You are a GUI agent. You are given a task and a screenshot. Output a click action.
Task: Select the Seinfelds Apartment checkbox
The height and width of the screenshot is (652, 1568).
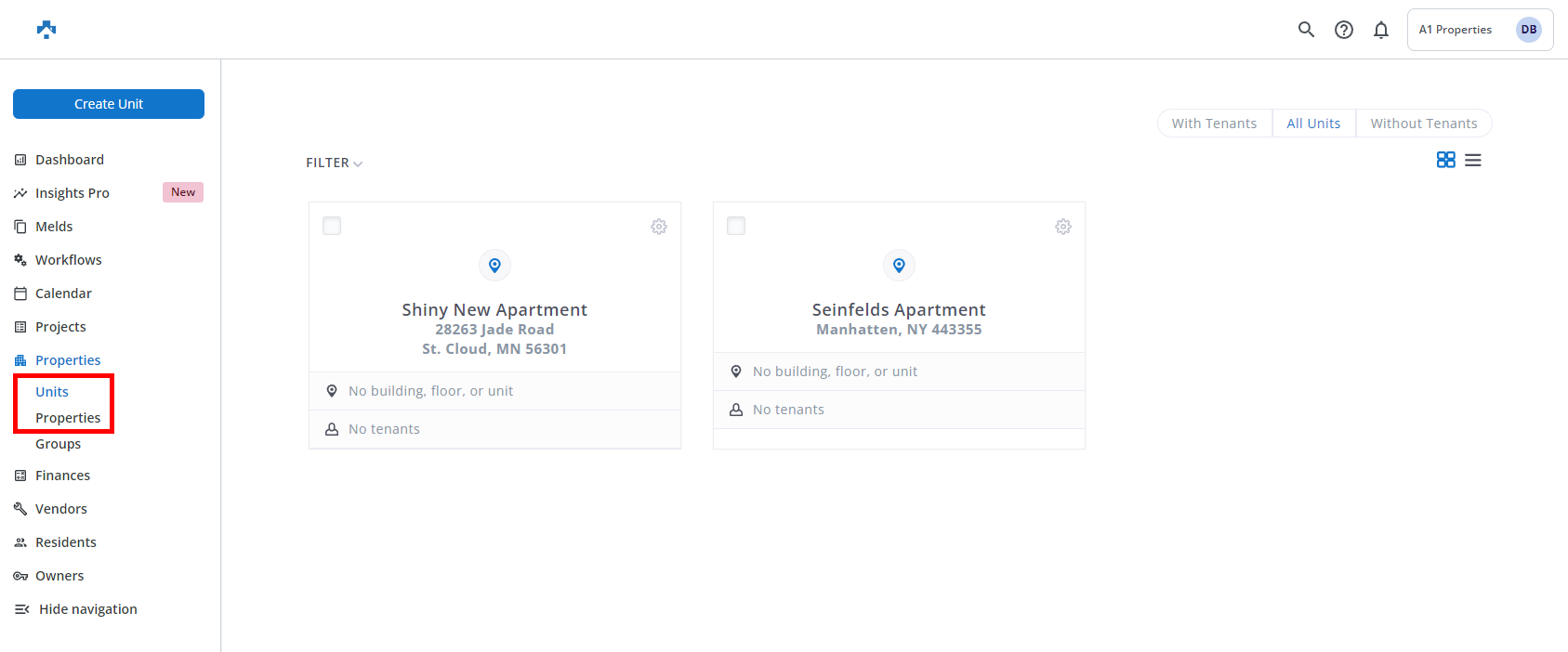pos(736,226)
